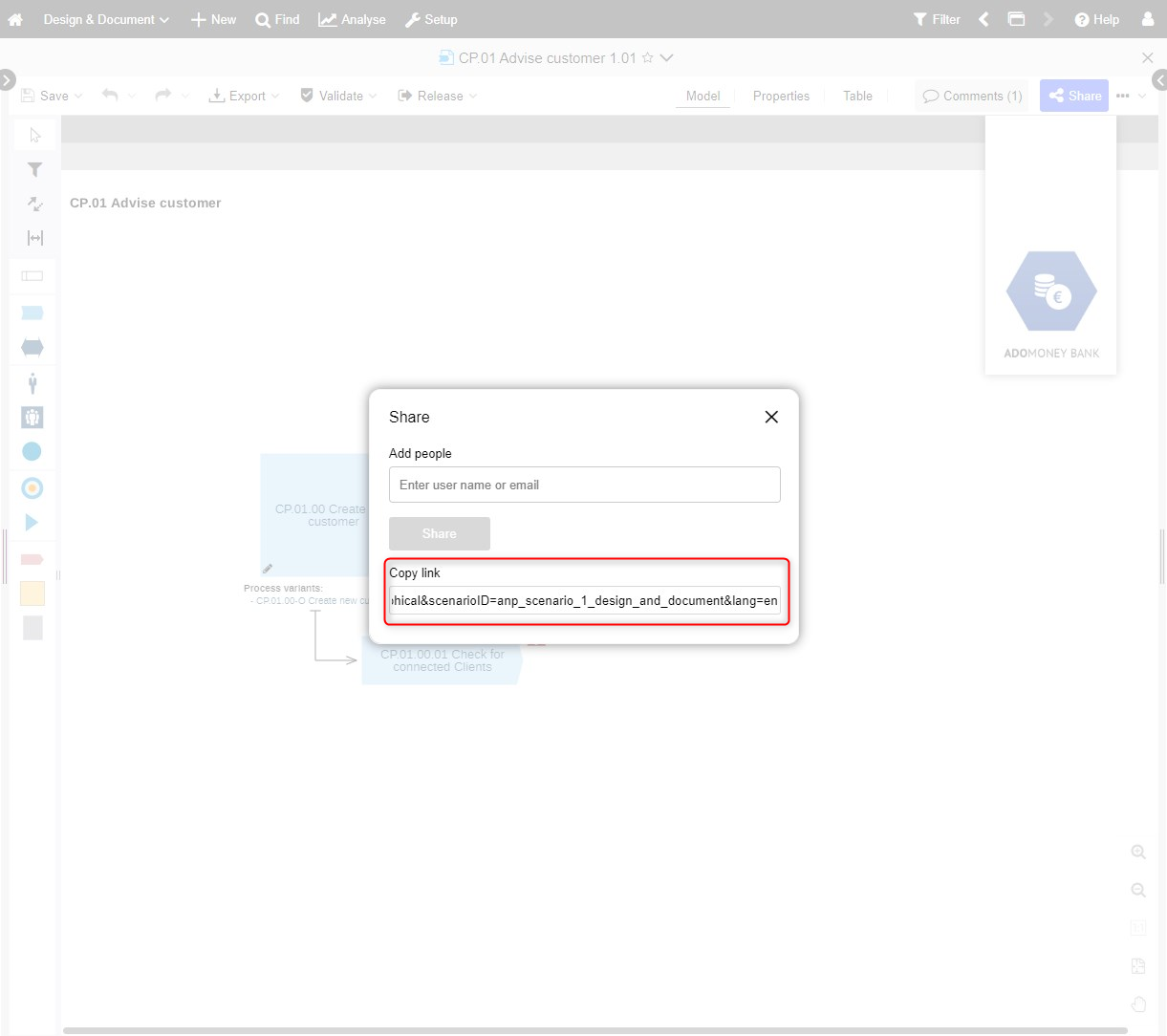Click the user name or email field
Screen dimensions: 1167x1036
point(585,485)
